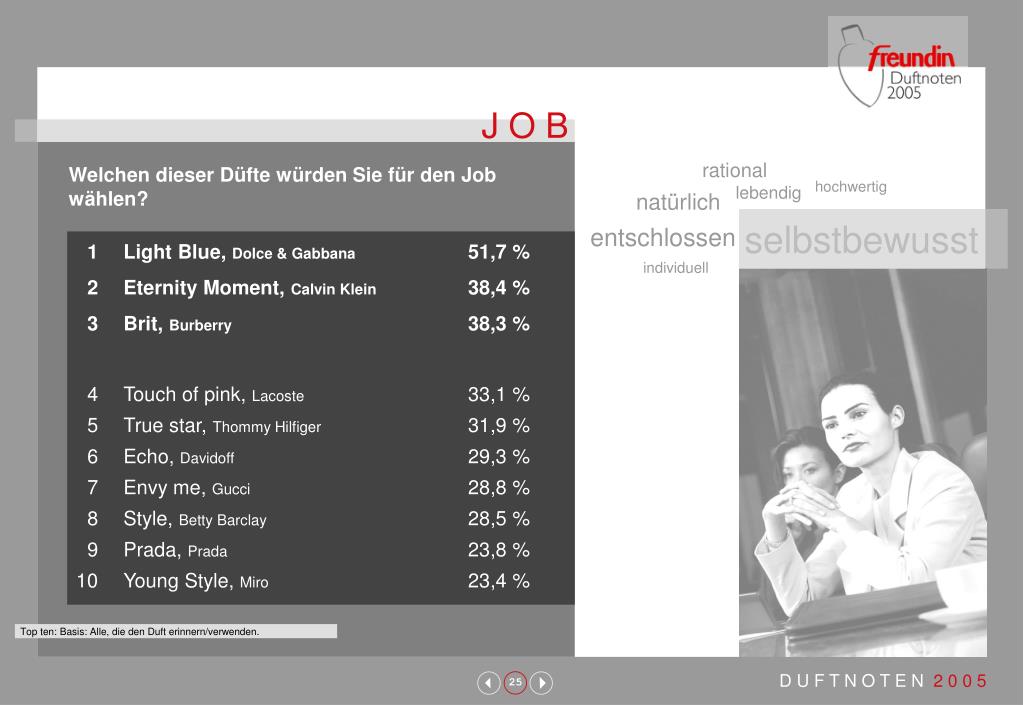Go to the next slide arrow
Image resolution: width=1024 pixels, height=705 pixels.
coord(541,683)
